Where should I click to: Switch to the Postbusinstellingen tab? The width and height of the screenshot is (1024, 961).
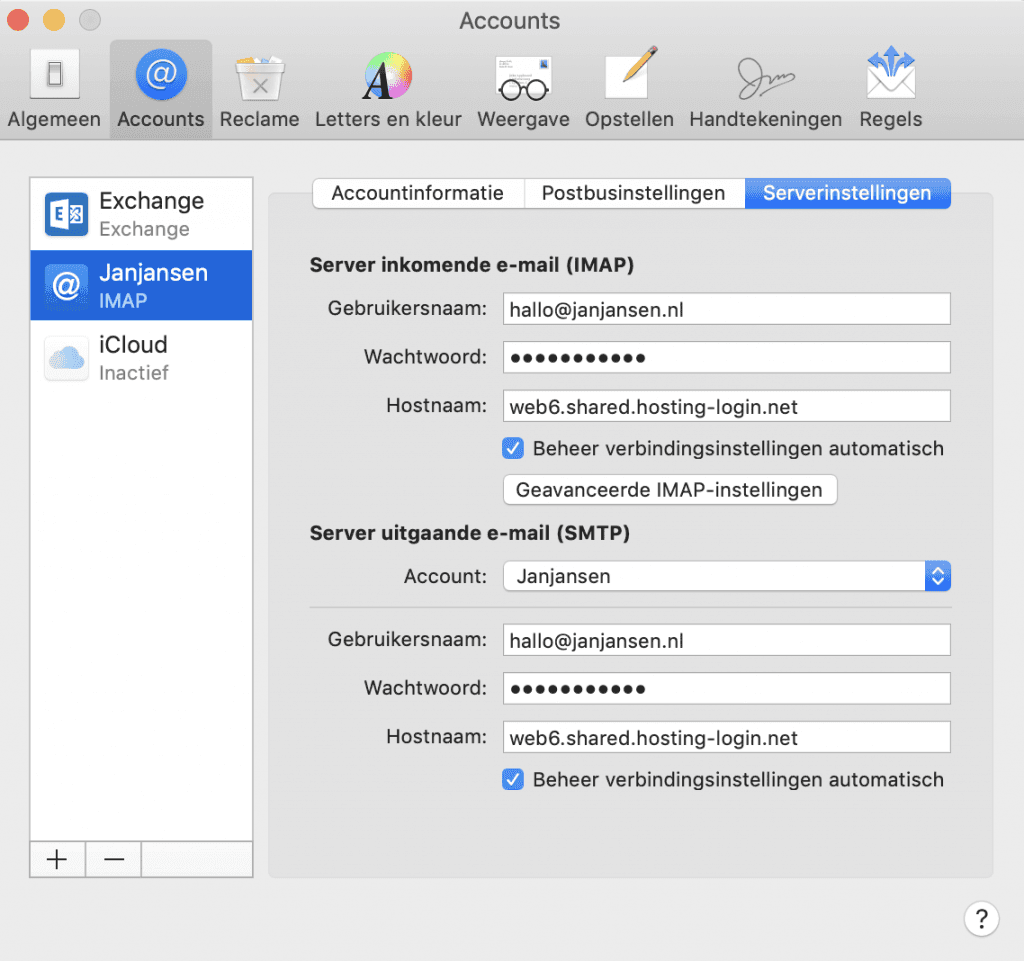pyautogui.click(x=633, y=194)
